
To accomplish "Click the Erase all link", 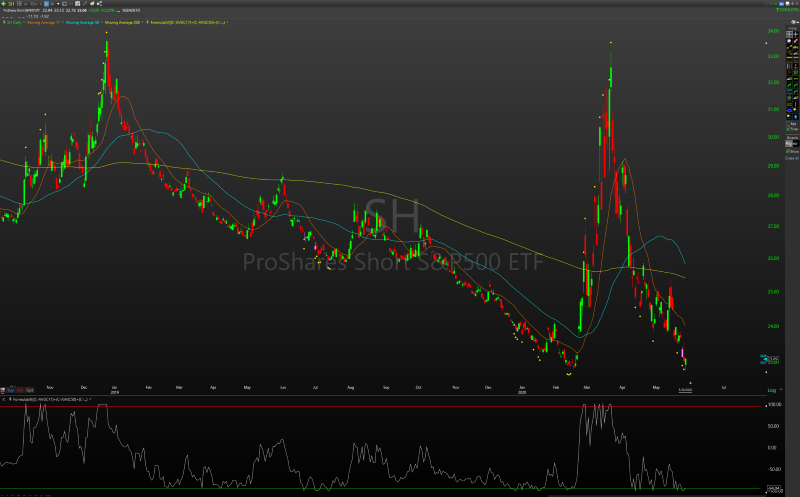I will coord(792,158).
